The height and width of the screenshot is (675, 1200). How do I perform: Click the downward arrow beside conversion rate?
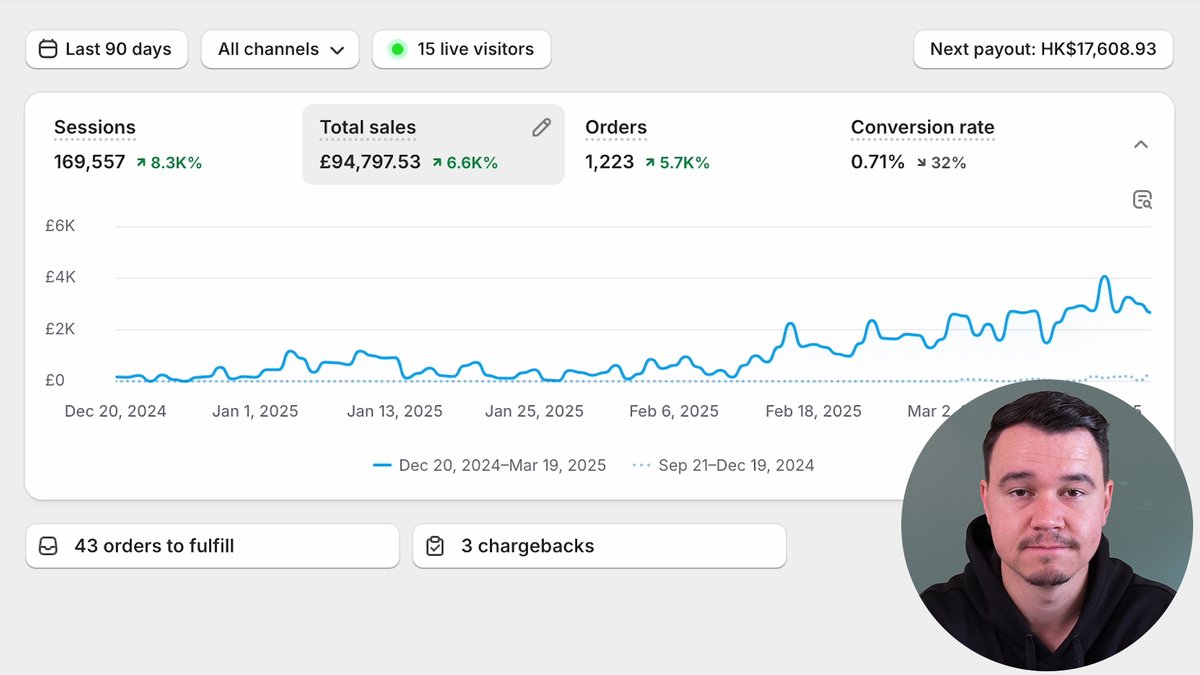click(924, 162)
